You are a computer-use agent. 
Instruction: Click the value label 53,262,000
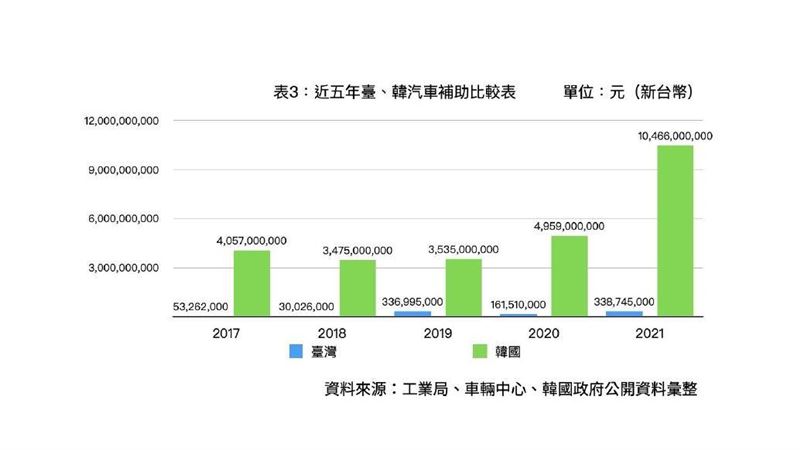201,307
